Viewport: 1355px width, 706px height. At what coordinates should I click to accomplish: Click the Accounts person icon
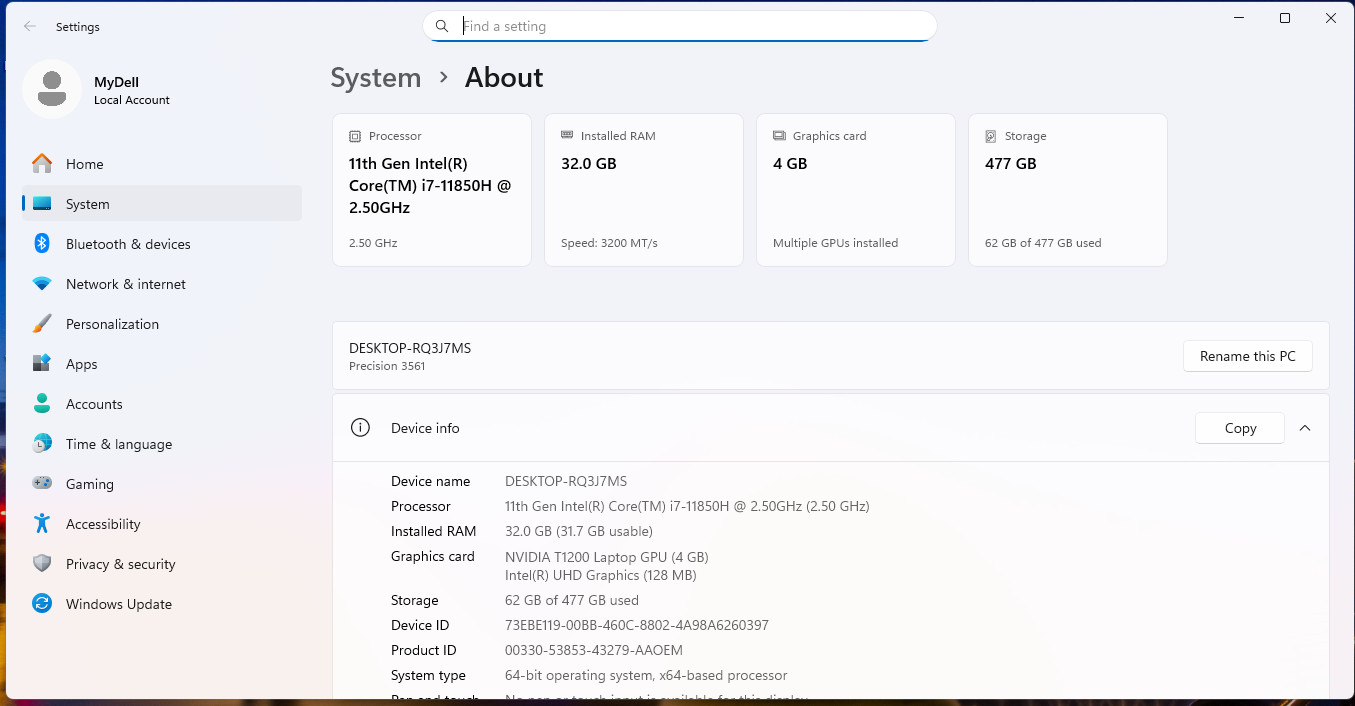point(42,404)
